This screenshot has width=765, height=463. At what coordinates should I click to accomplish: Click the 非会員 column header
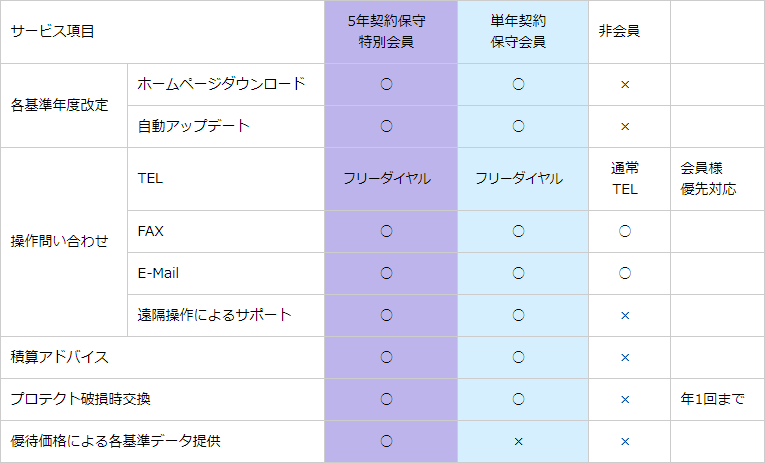619,31
